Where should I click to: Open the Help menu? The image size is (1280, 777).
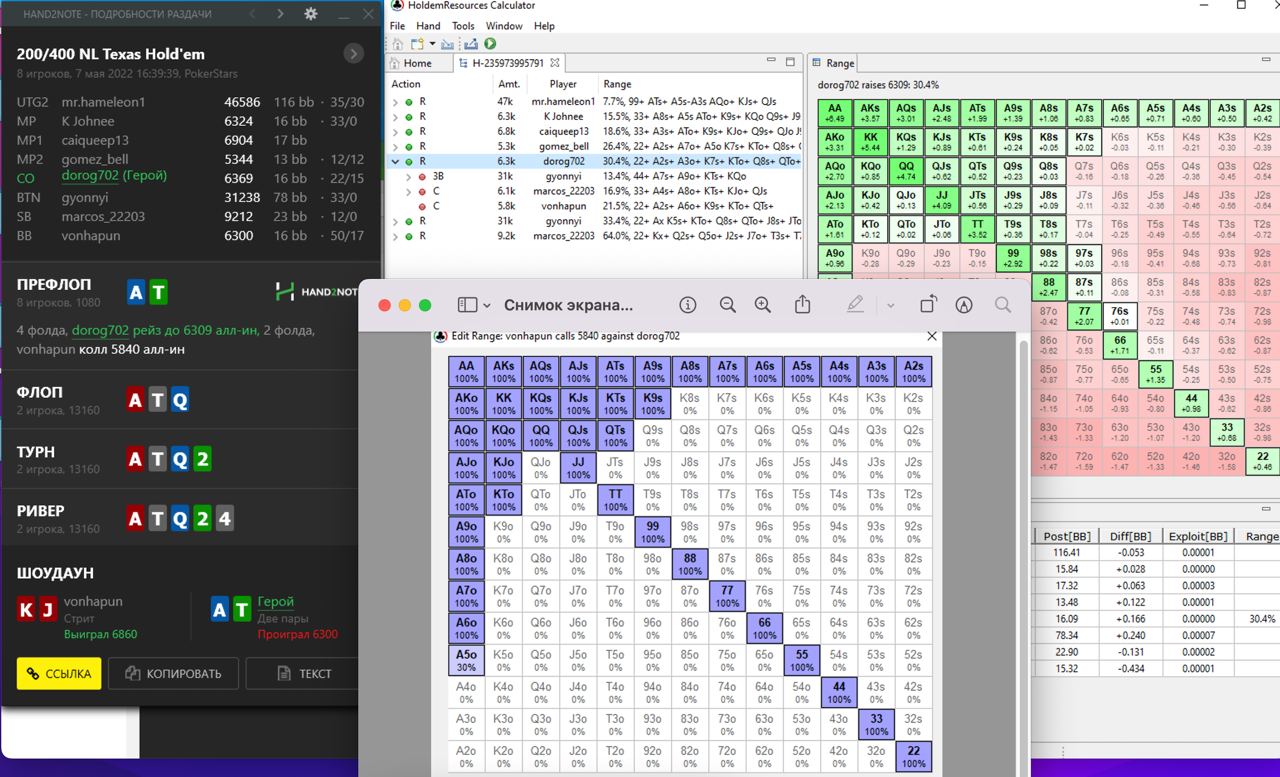click(544, 26)
